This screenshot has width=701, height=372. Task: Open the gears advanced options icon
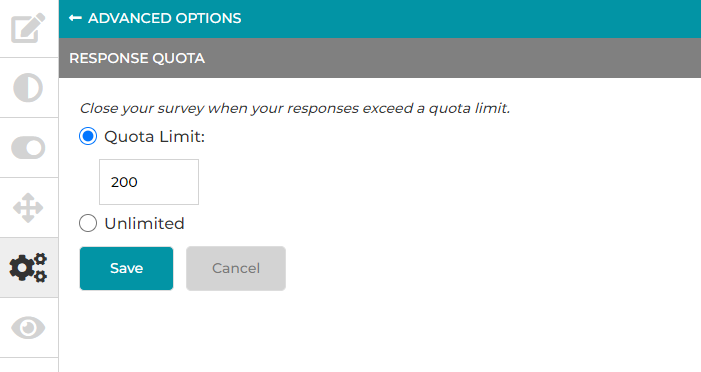coord(28,268)
